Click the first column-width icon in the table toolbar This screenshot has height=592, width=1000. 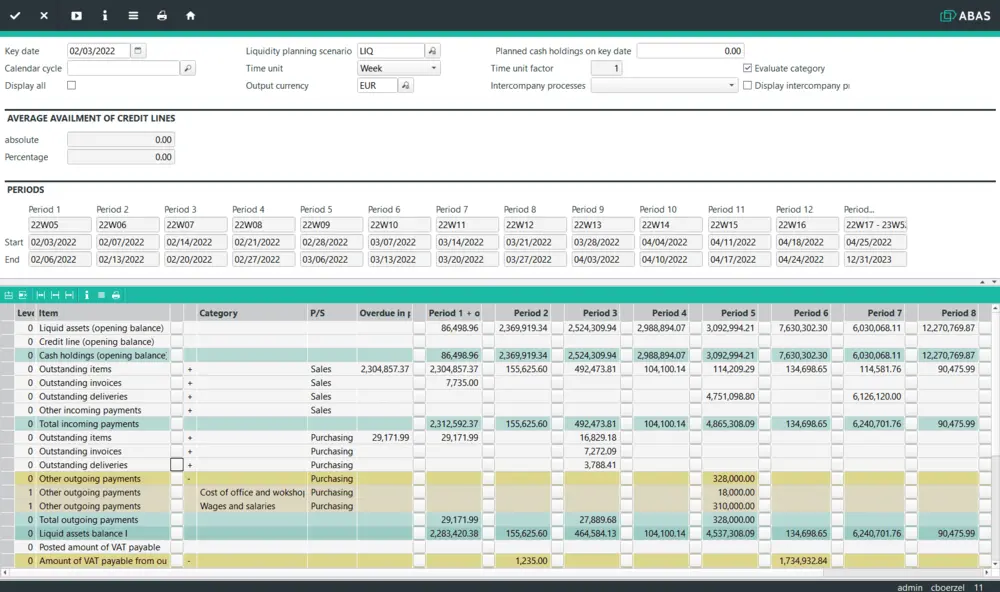point(41,295)
